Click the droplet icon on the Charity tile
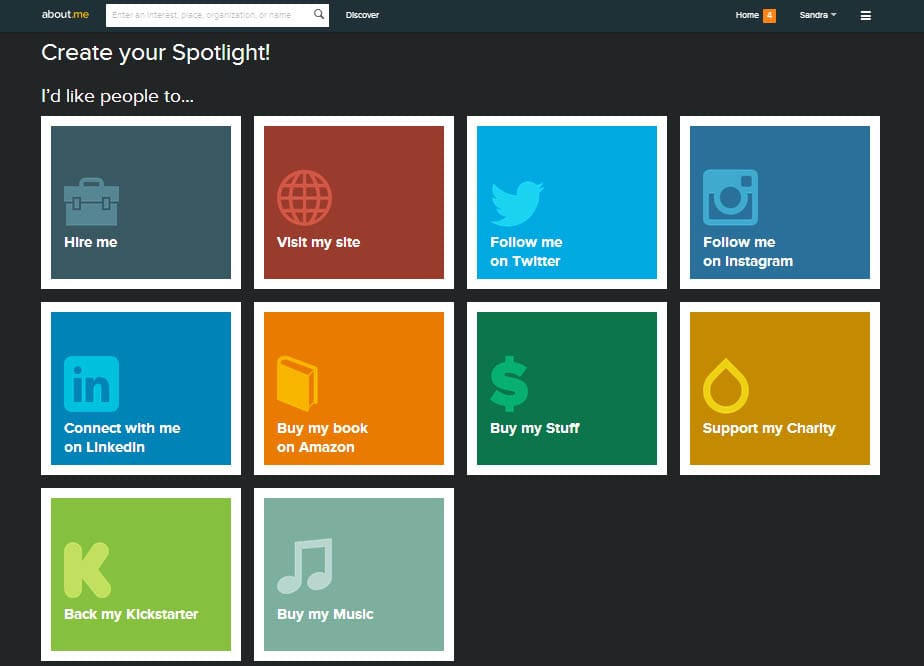This screenshot has width=924, height=666. click(x=726, y=385)
